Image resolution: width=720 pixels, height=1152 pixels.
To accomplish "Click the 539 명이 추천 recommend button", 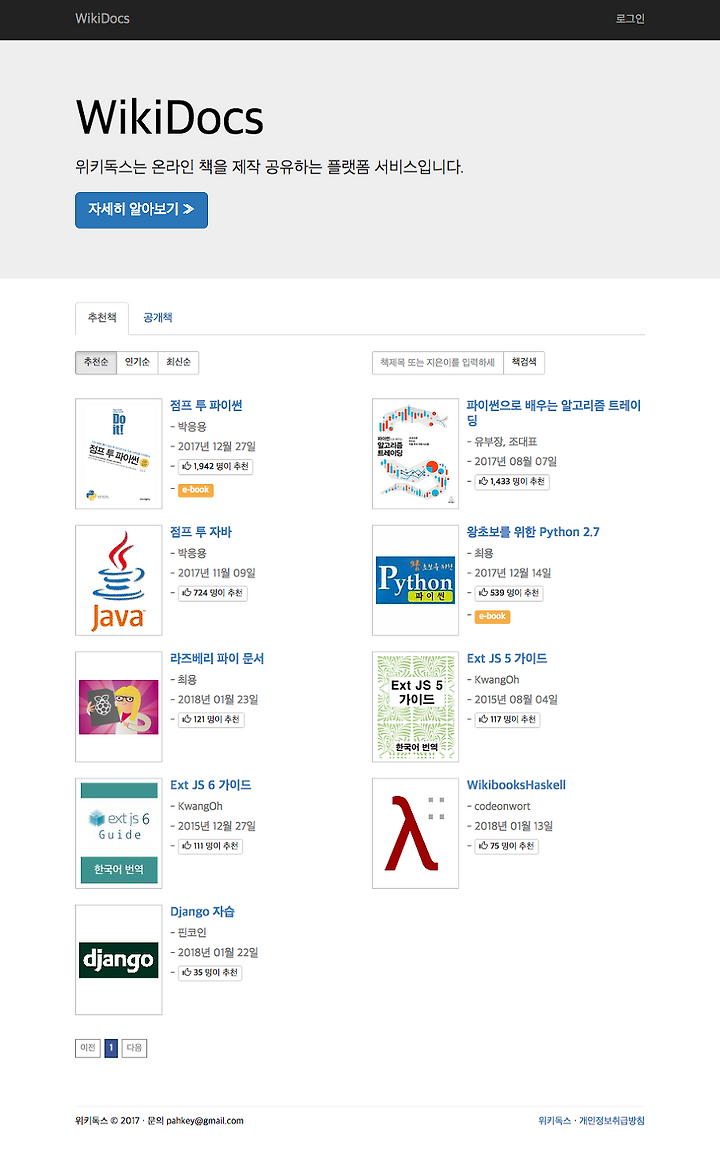I will click(509, 593).
